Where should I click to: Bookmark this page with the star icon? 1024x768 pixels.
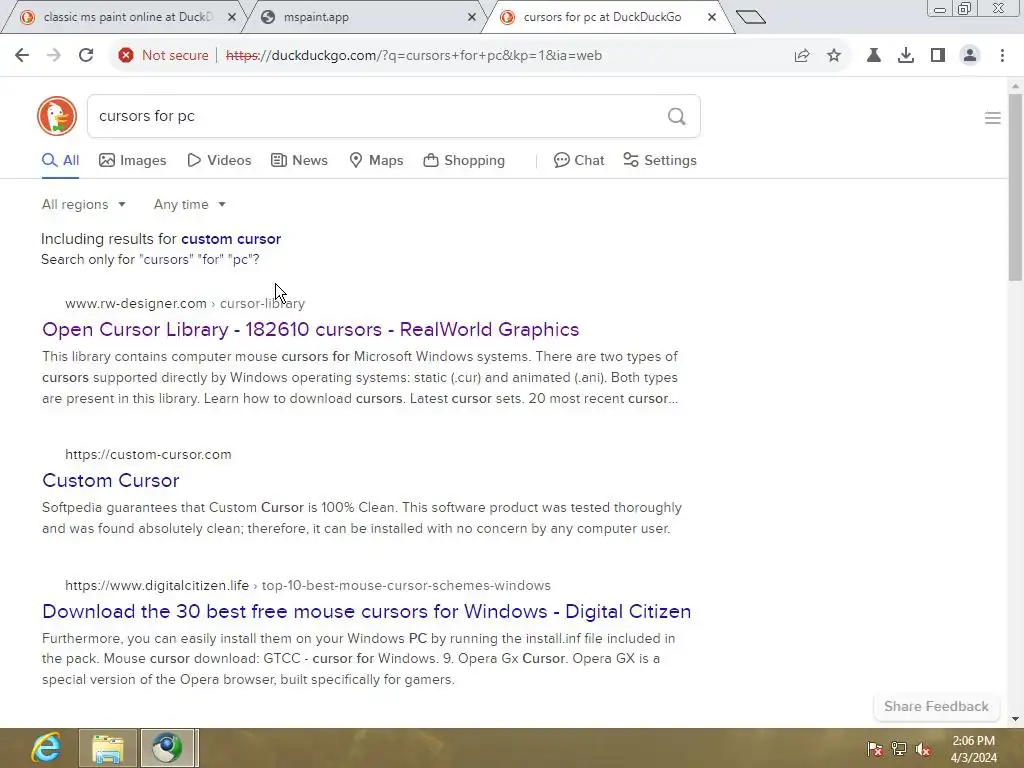click(x=834, y=56)
